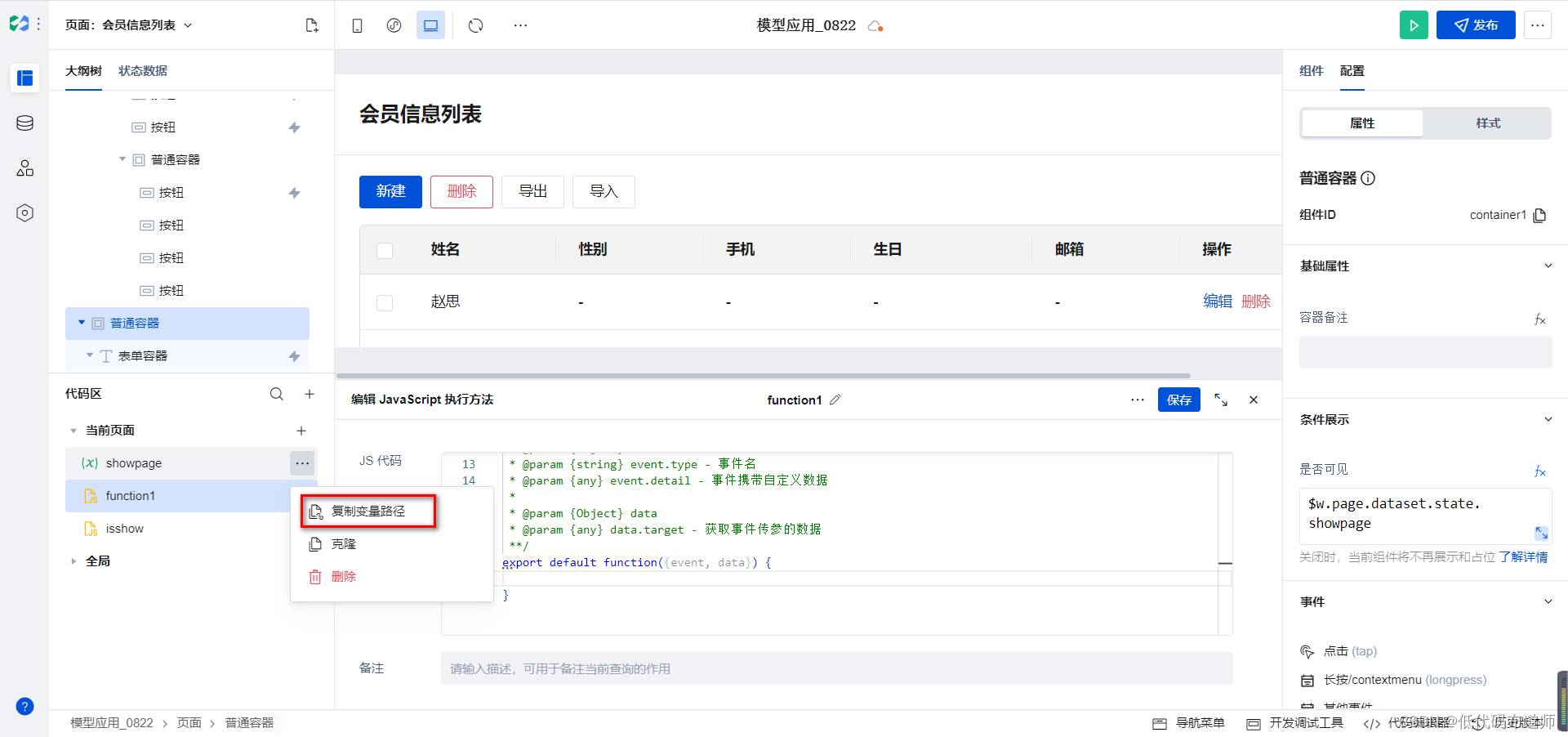Save the function with 保存 button
The width and height of the screenshot is (1568, 737).
[1178, 400]
